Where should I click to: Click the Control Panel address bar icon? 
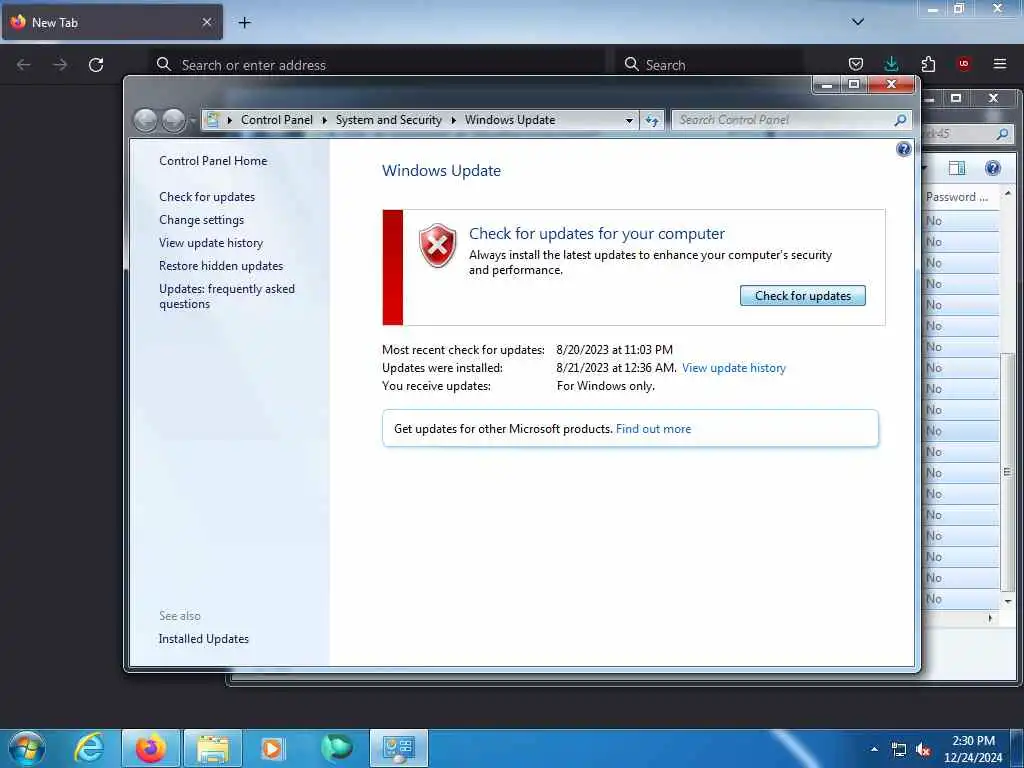212,120
